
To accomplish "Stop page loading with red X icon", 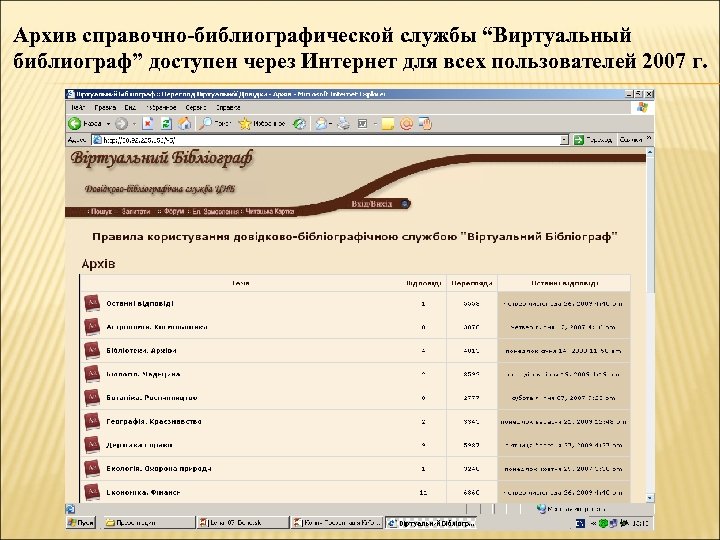I will click(148, 124).
